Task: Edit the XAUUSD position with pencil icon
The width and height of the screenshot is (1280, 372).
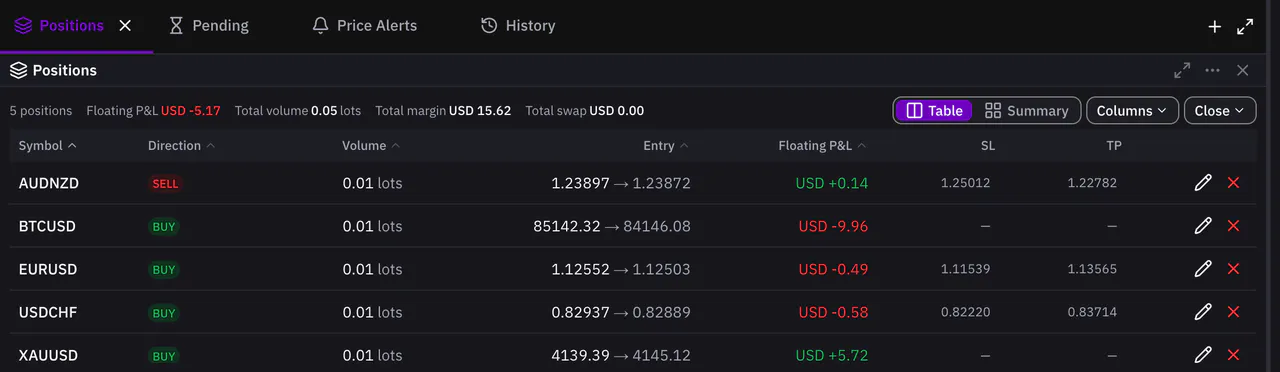Action: pyautogui.click(x=1203, y=355)
